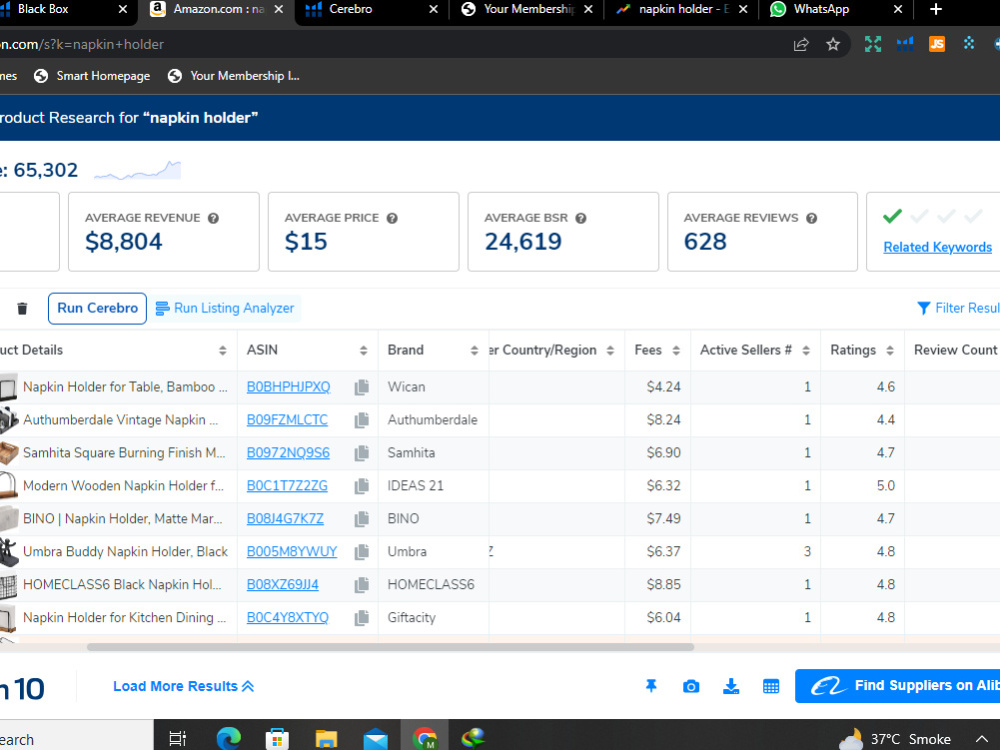Click search volume trend sparkline chart
The width and height of the screenshot is (1000, 750).
click(137, 170)
